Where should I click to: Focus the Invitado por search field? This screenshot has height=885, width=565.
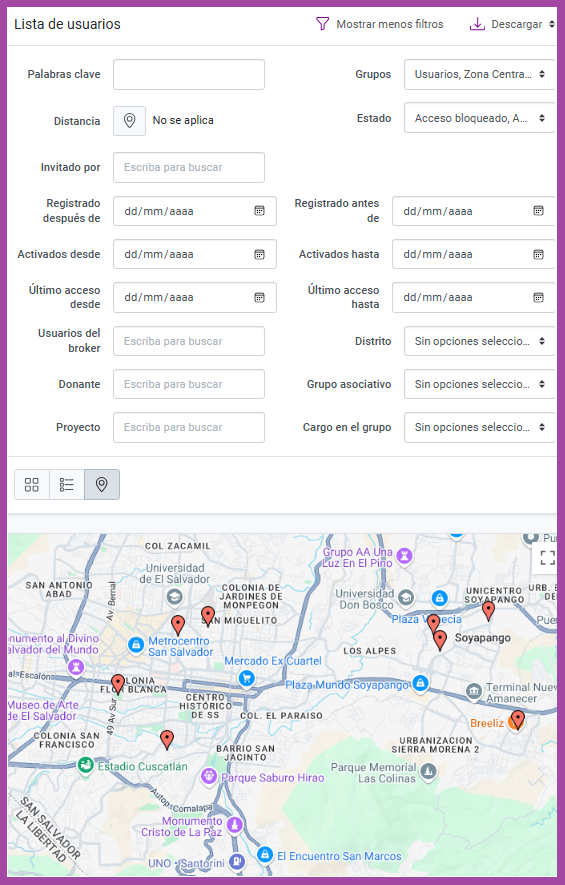click(189, 168)
